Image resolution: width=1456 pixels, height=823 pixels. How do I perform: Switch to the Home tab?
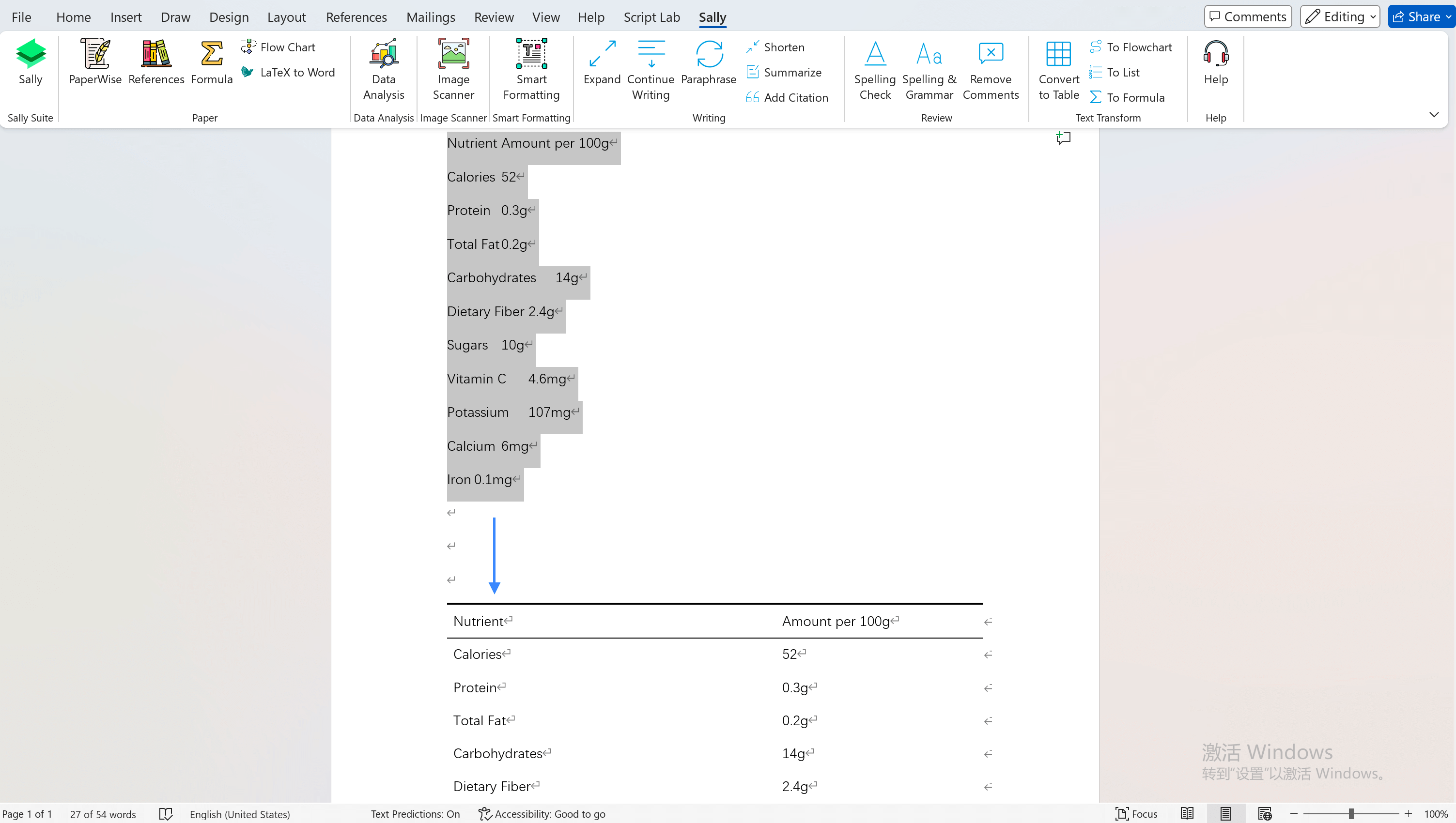pyautogui.click(x=74, y=17)
